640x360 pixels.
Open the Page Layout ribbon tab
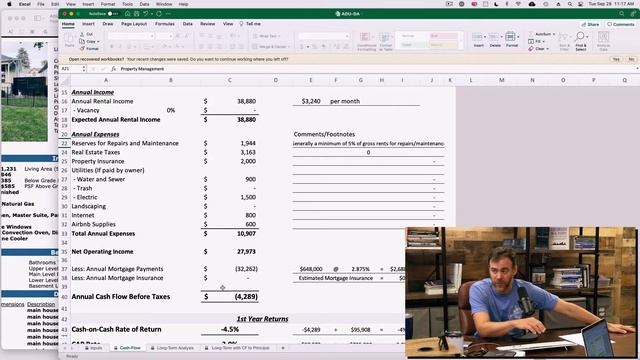(134, 24)
